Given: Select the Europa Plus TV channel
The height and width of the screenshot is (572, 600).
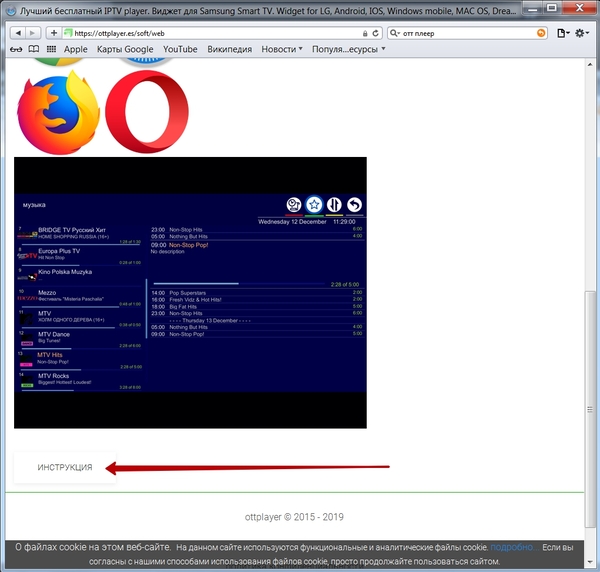Looking at the screenshot, I should [x=79, y=254].
